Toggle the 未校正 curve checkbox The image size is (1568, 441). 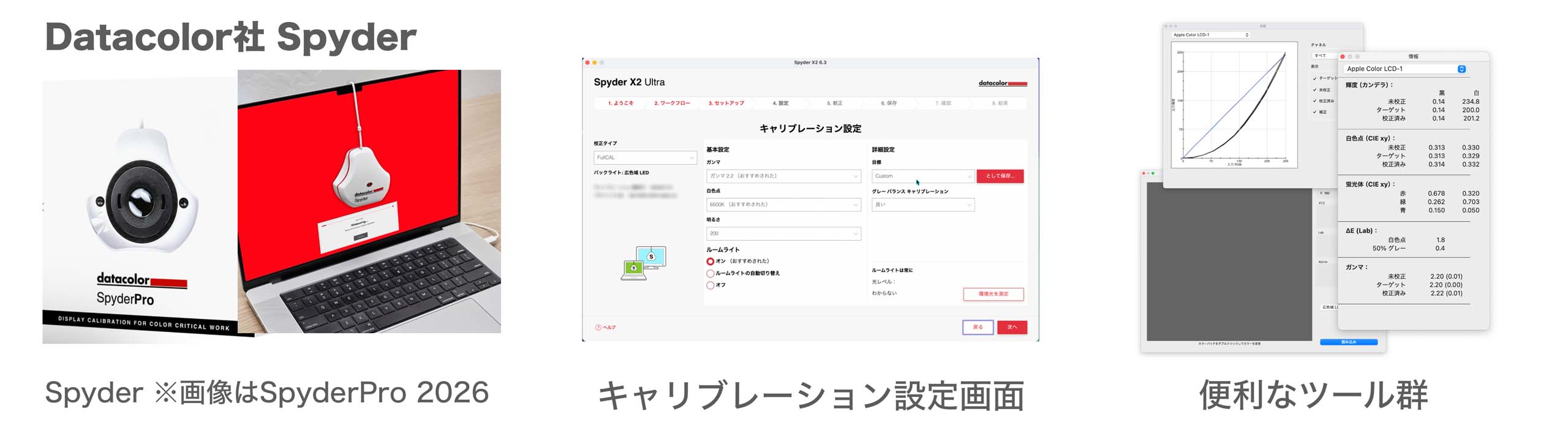click(x=1314, y=89)
